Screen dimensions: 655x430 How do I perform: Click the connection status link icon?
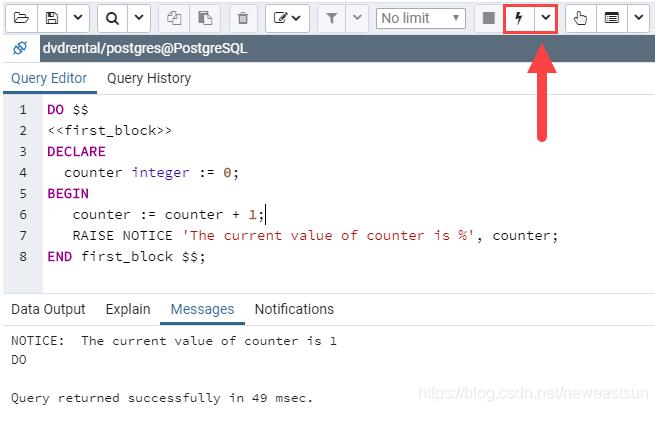(x=20, y=48)
